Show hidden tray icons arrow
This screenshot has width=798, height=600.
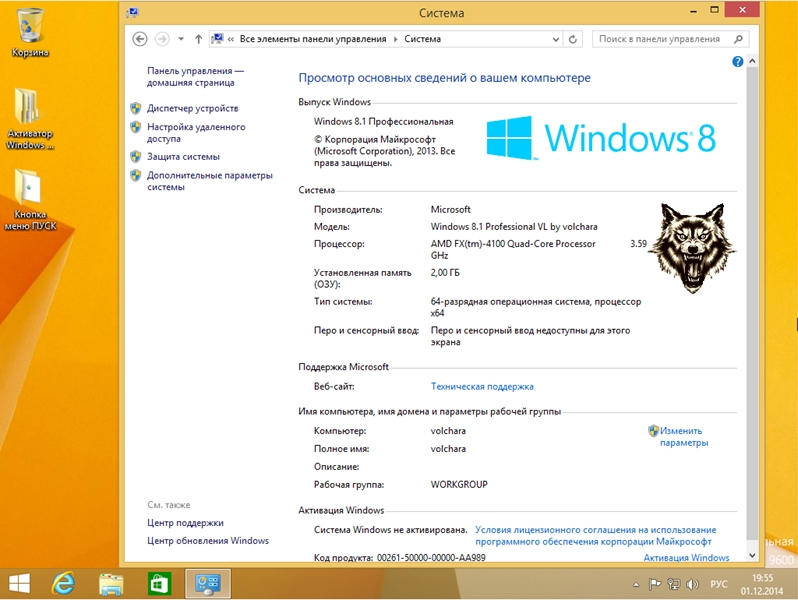(x=636, y=585)
